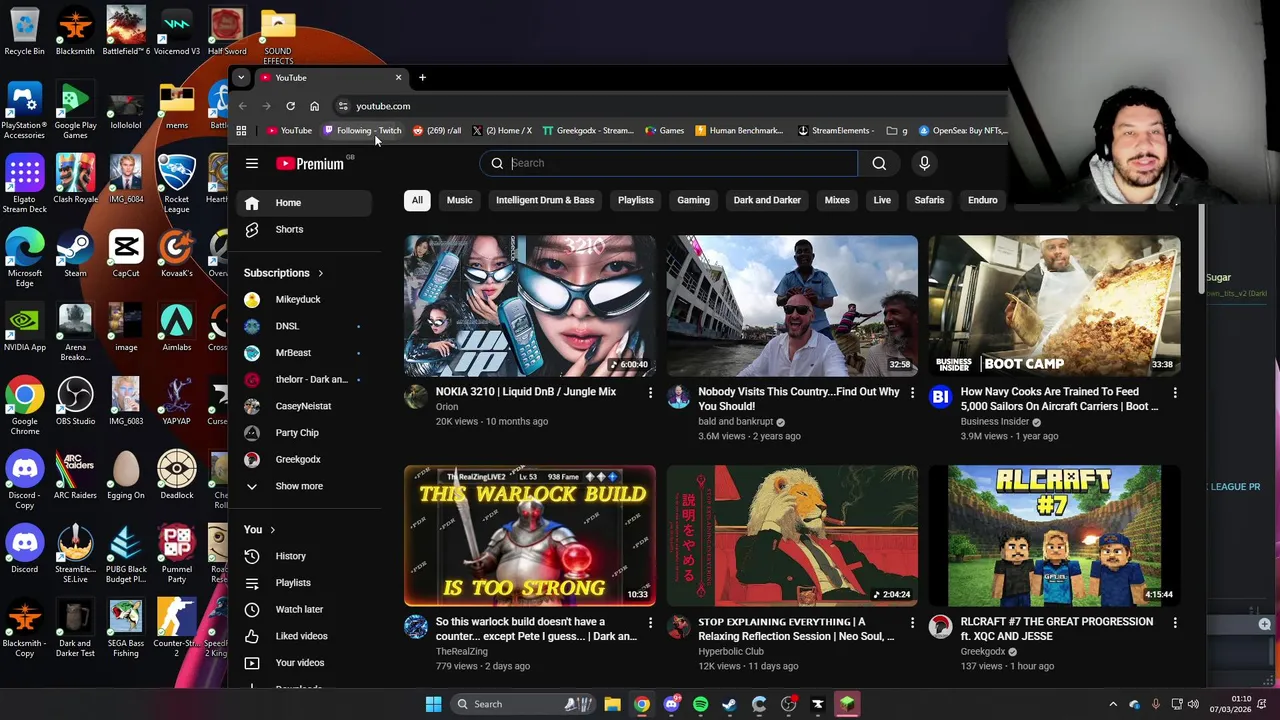Click Chrome's back navigation arrow

(x=242, y=106)
